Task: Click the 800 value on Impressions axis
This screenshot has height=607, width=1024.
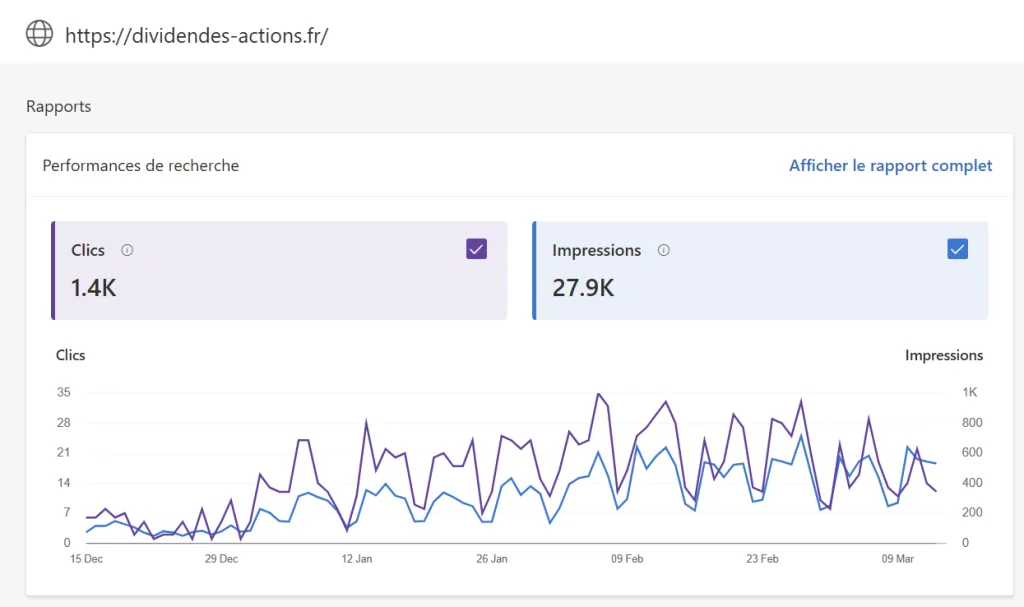Action: [x=972, y=423]
